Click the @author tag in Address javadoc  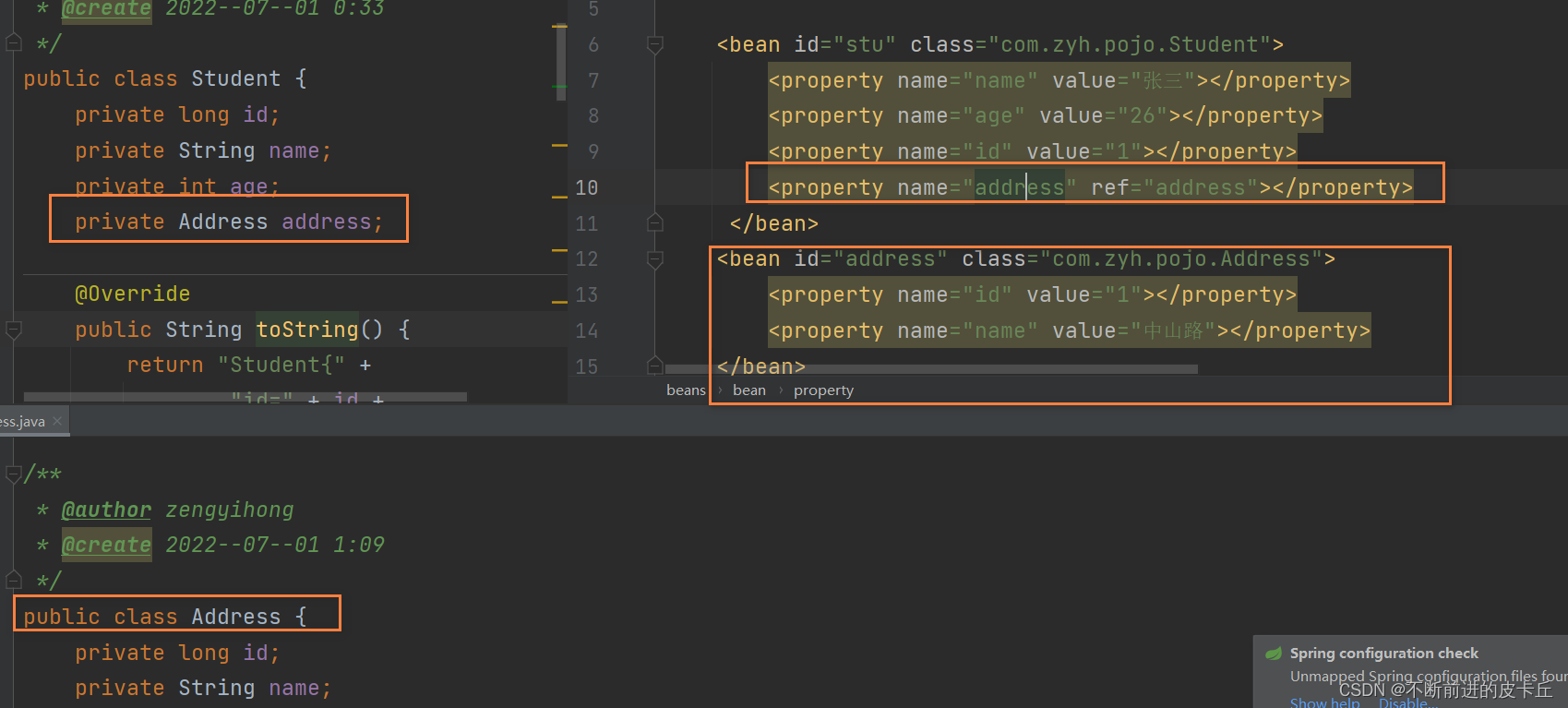tap(106, 510)
